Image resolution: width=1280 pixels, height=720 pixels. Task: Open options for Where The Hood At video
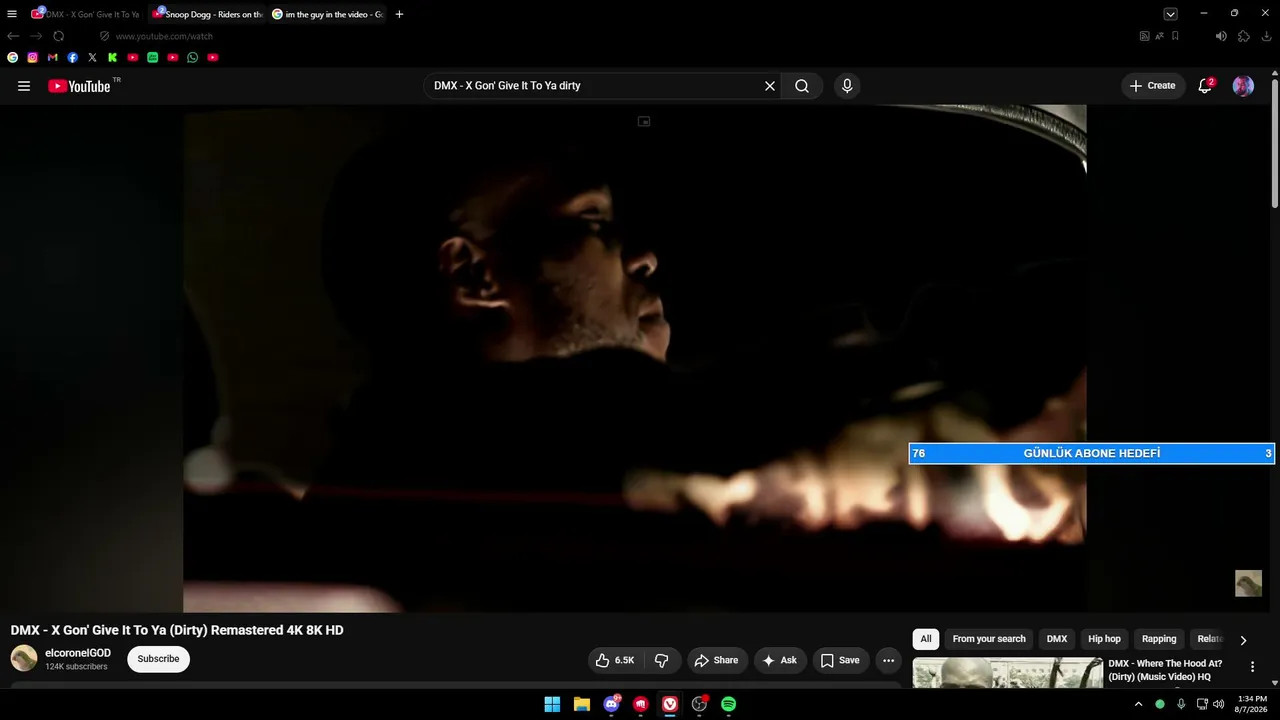tap(1252, 667)
